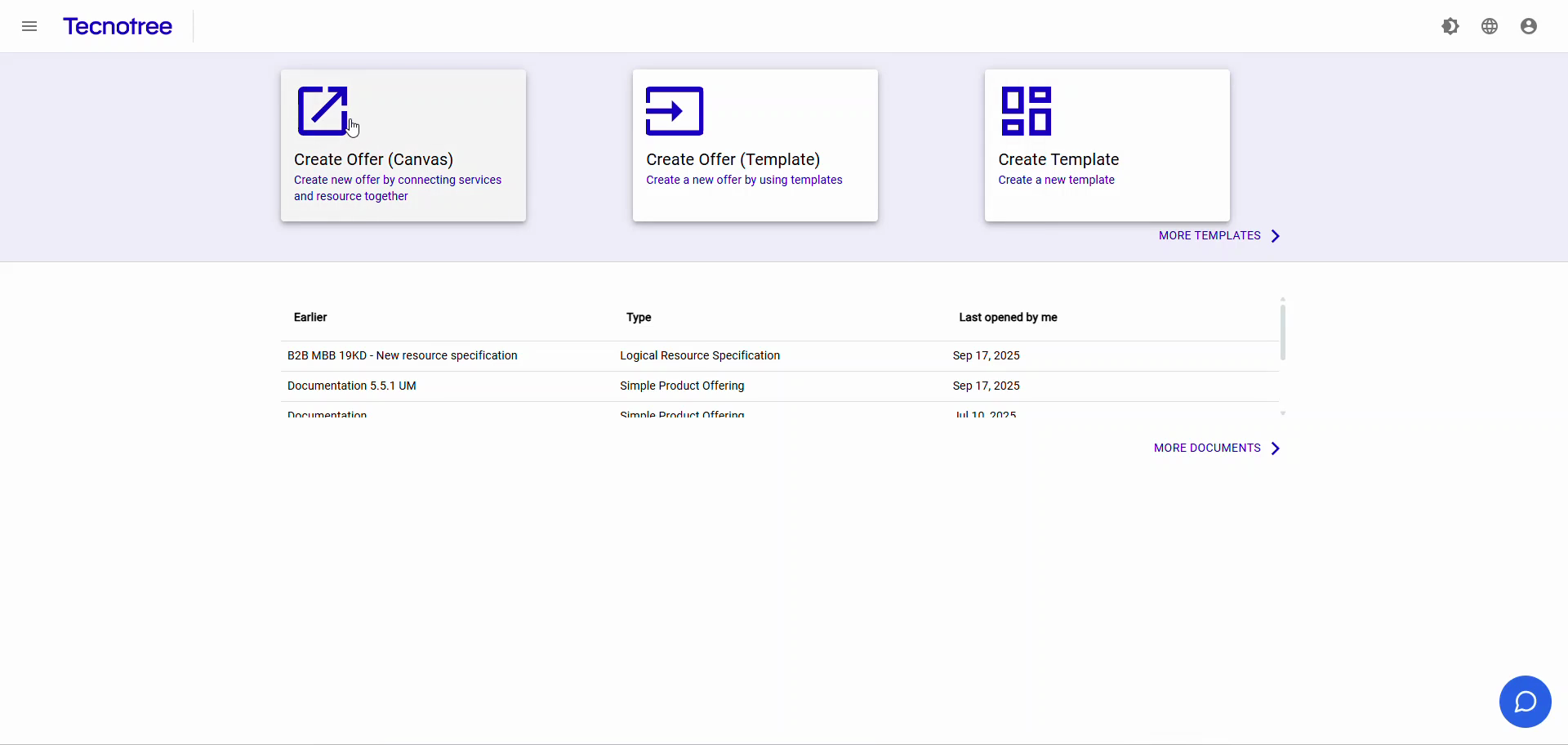
Task: Click the Tecnotree logo
Action: tap(118, 26)
